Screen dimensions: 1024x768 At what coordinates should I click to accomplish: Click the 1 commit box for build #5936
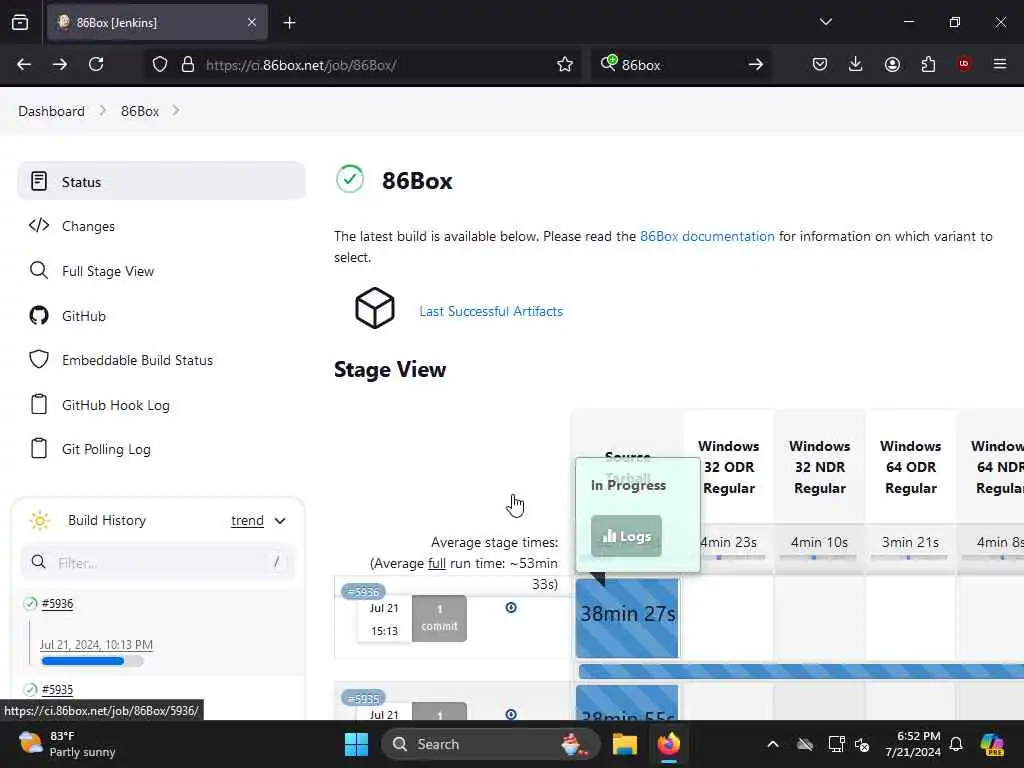click(x=440, y=618)
